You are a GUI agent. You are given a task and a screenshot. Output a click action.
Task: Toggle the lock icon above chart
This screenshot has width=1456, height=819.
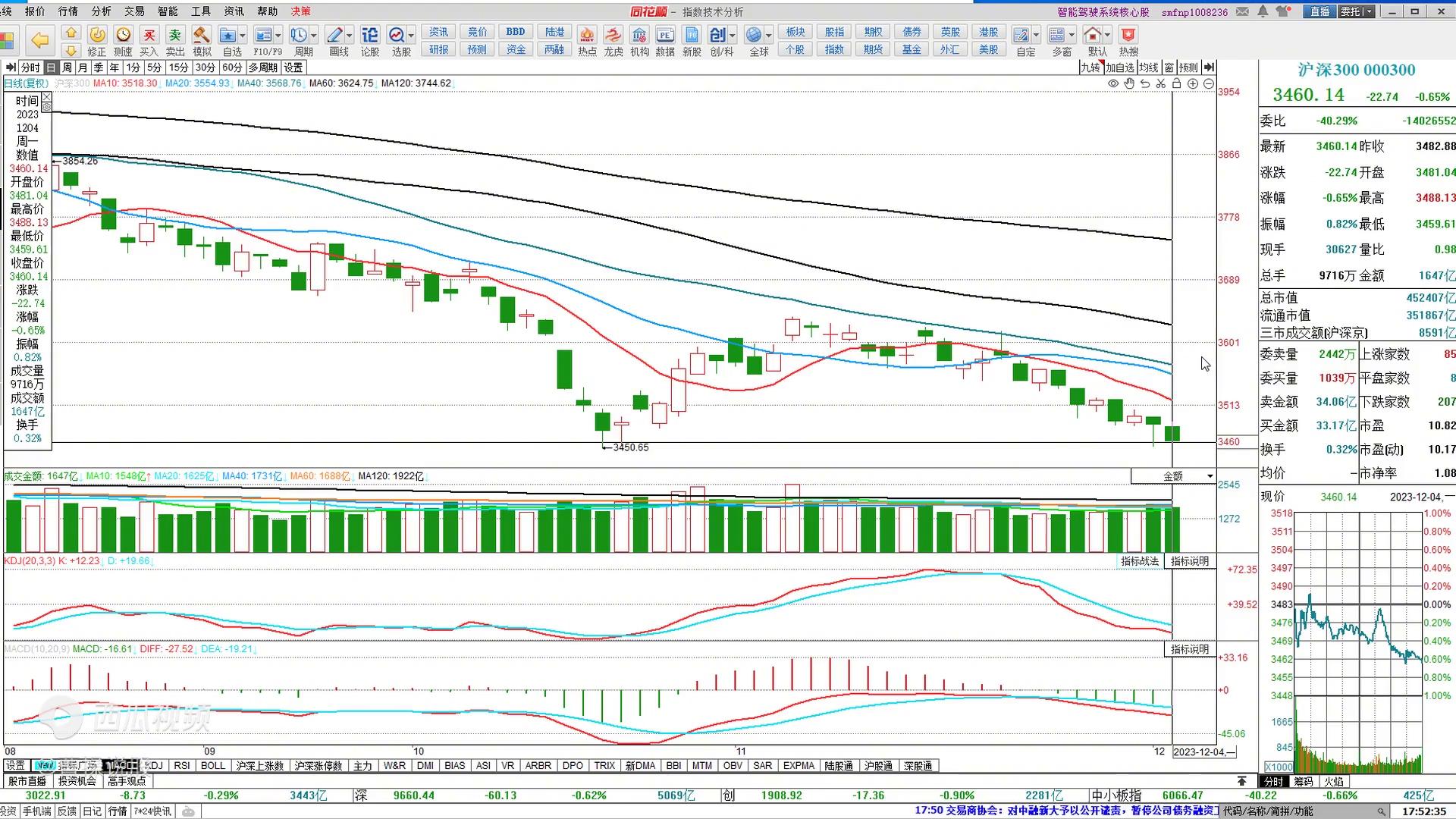click(1177, 83)
